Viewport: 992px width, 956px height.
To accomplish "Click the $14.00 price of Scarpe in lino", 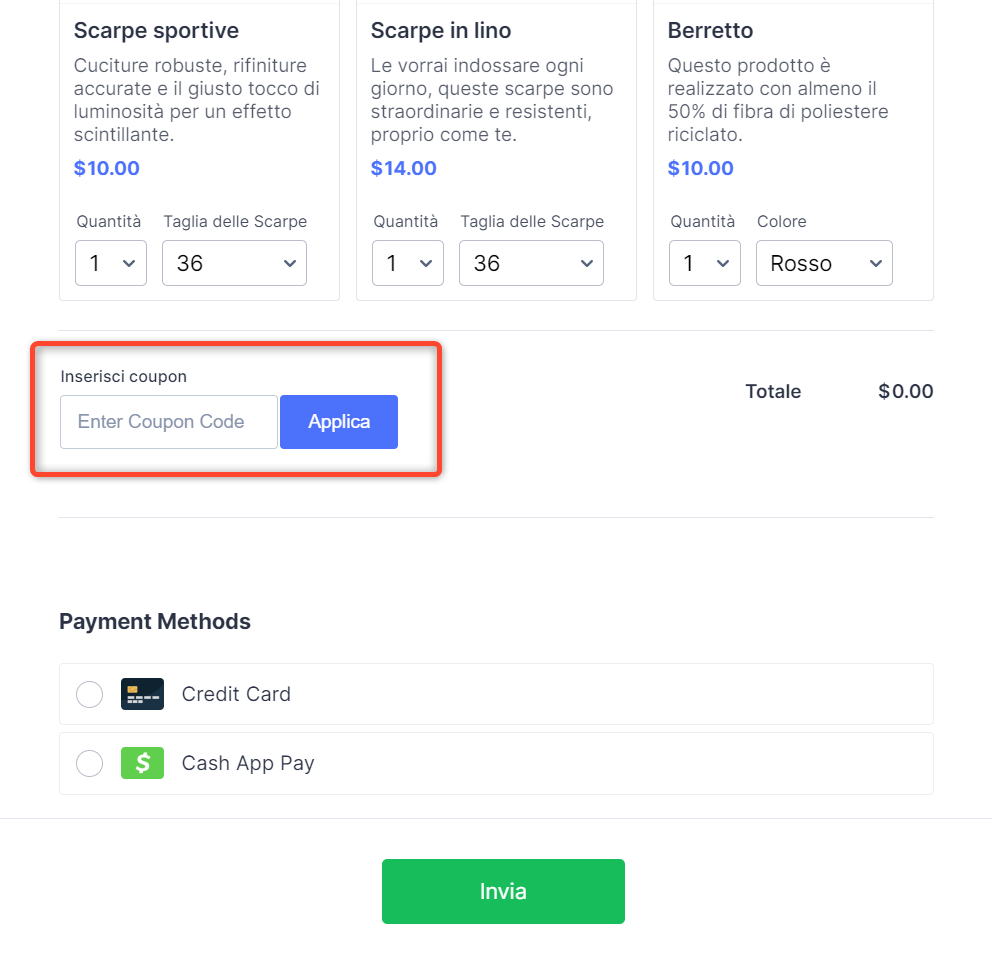I will point(404,168).
